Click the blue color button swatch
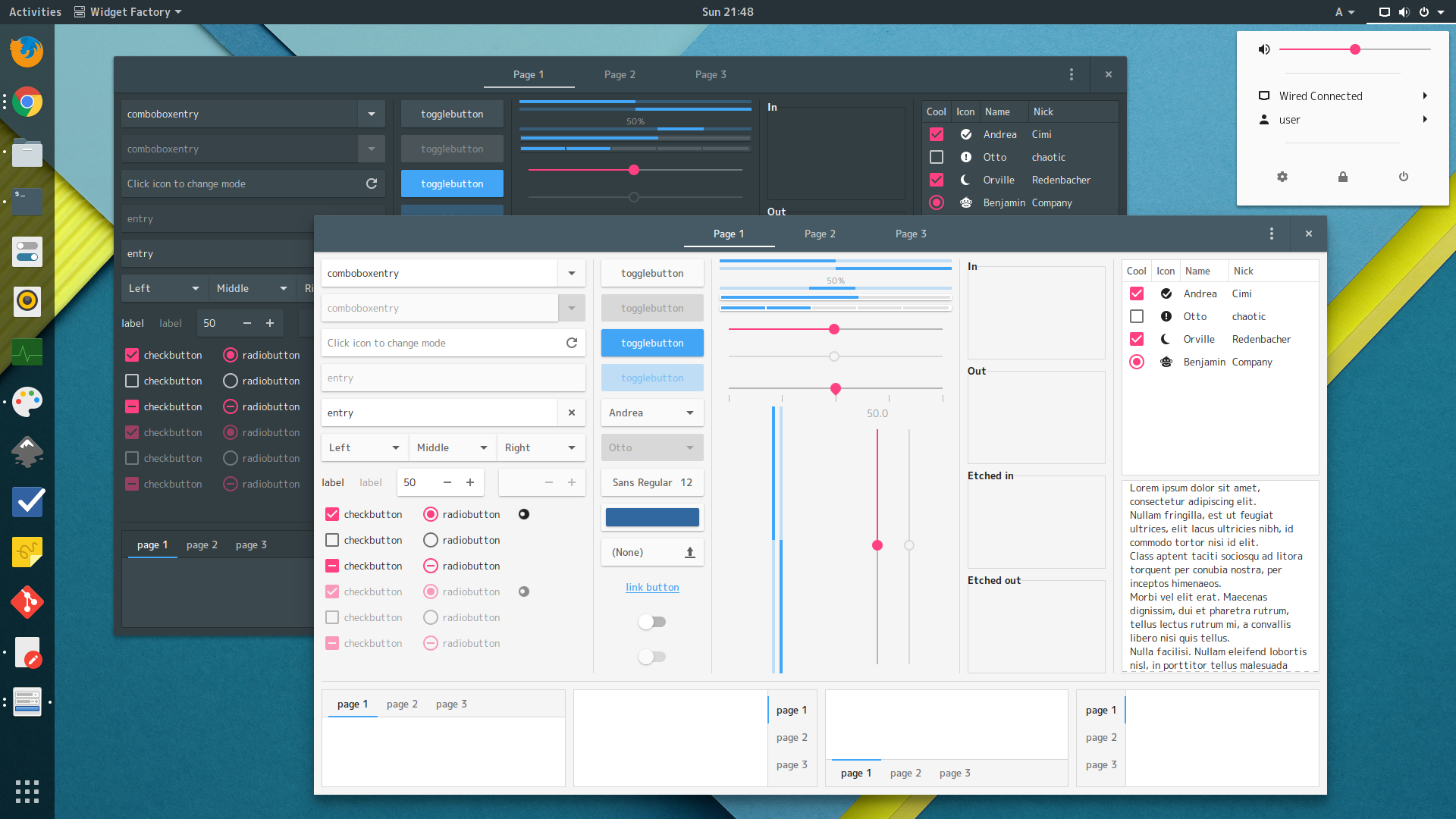Viewport: 1456px width, 819px height. [x=652, y=517]
